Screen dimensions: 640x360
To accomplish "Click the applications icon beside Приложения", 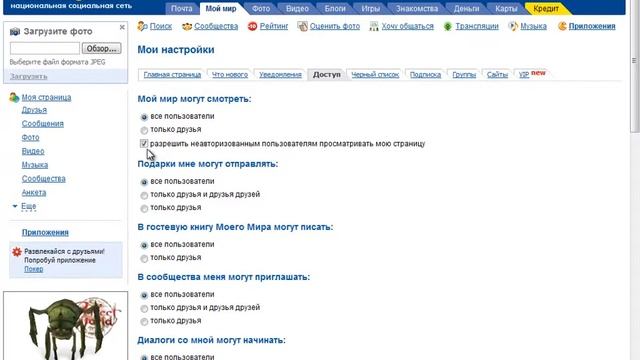I will coord(562,27).
